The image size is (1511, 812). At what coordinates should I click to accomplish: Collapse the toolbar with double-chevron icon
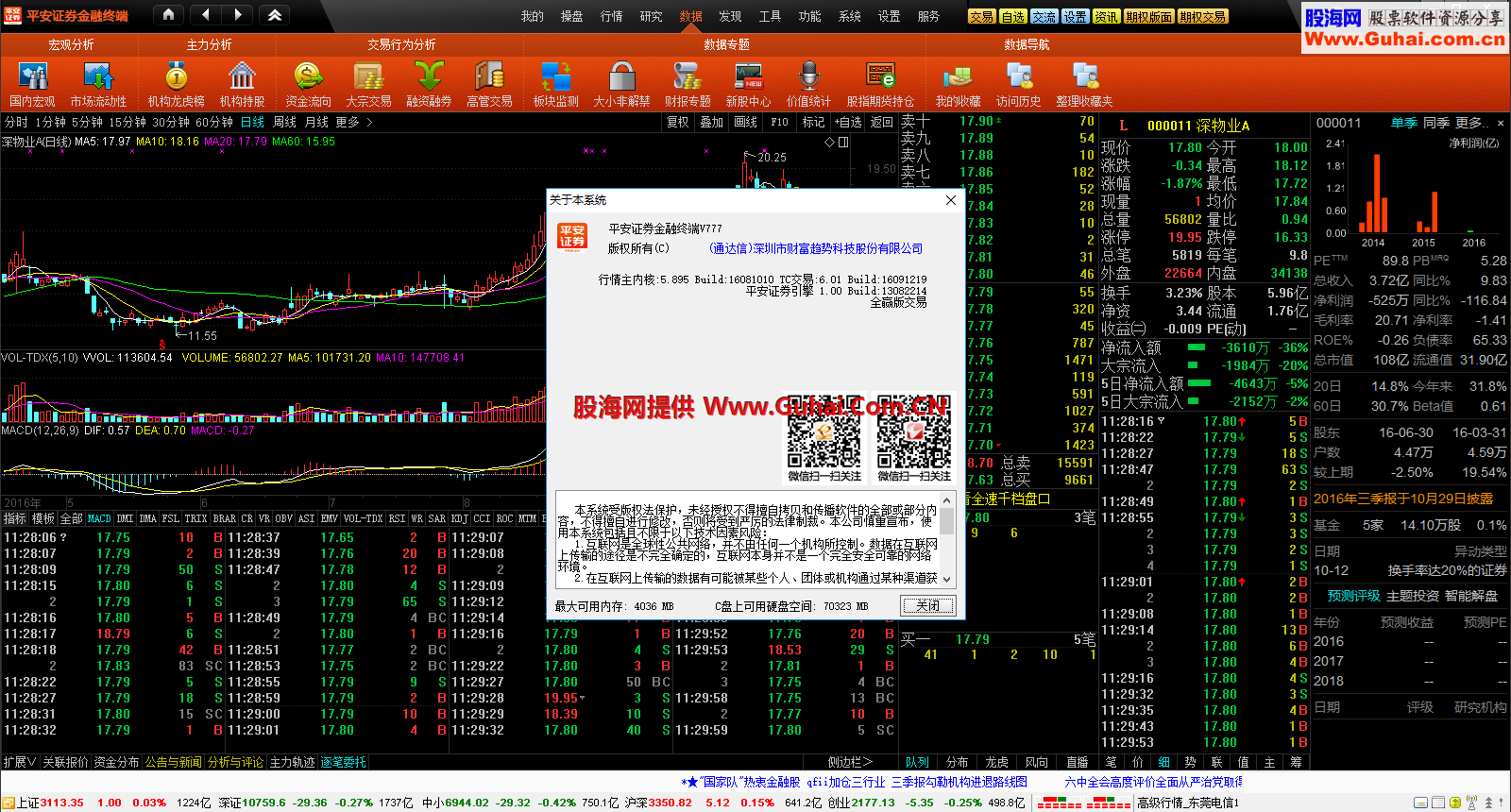pos(274,14)
